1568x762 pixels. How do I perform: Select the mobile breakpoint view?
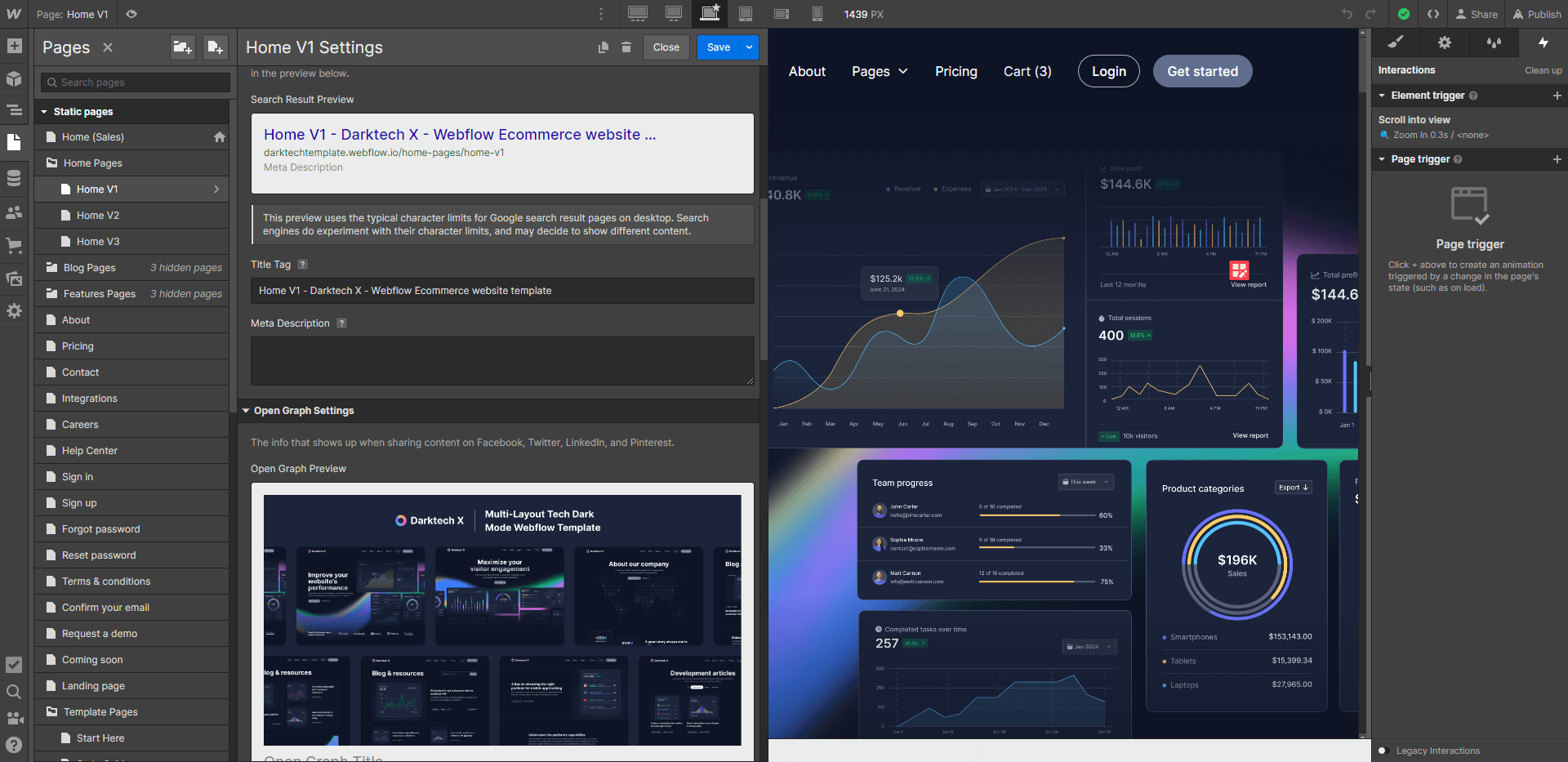[x=817, y=14]
